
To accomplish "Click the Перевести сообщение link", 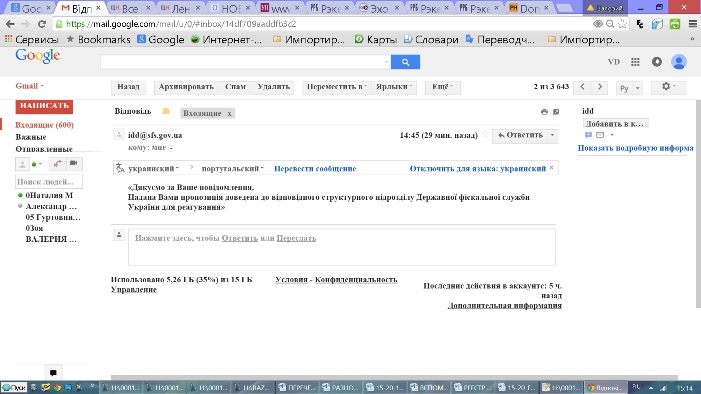I will (x=315, y=169).
